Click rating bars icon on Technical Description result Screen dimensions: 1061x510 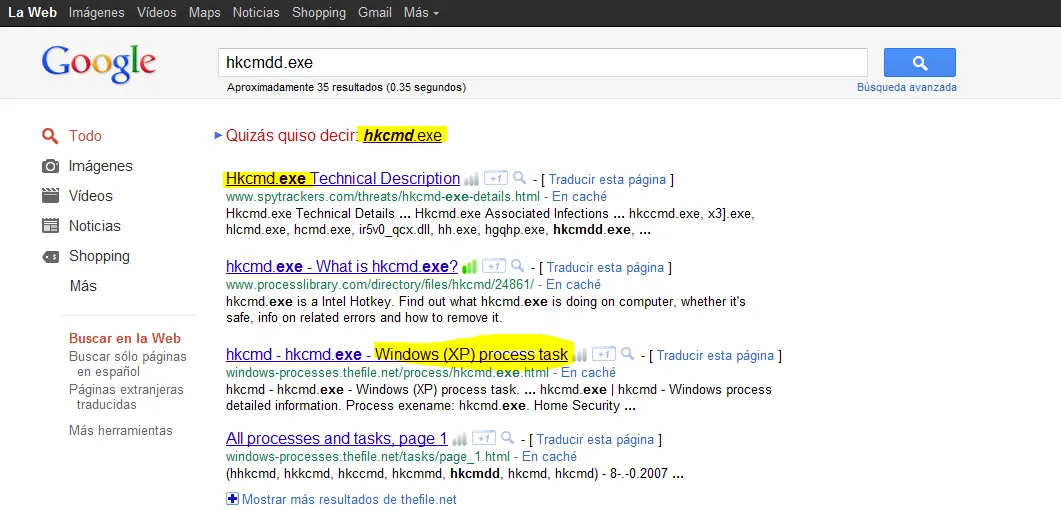[x=472, y=179]
